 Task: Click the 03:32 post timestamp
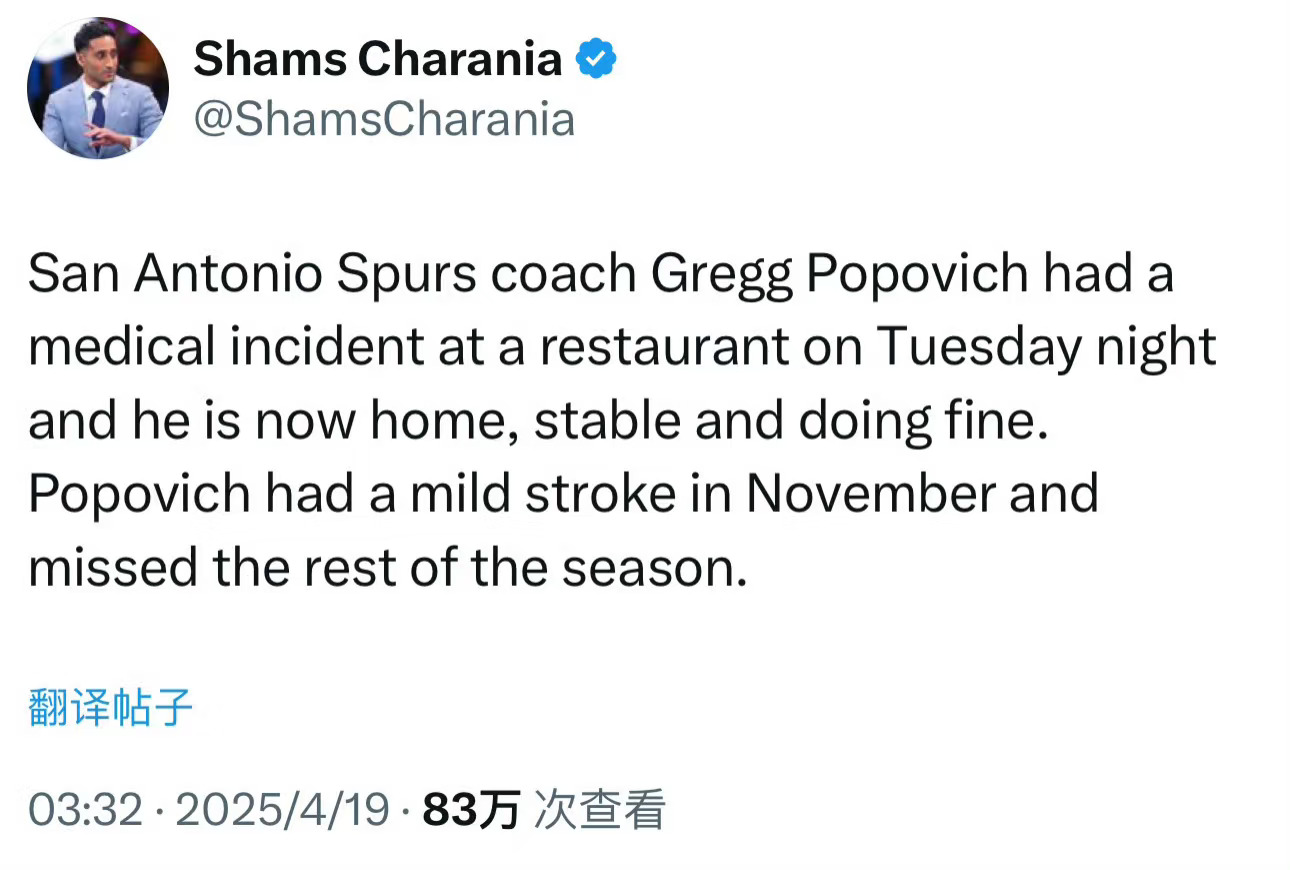(x=86, y=809)
